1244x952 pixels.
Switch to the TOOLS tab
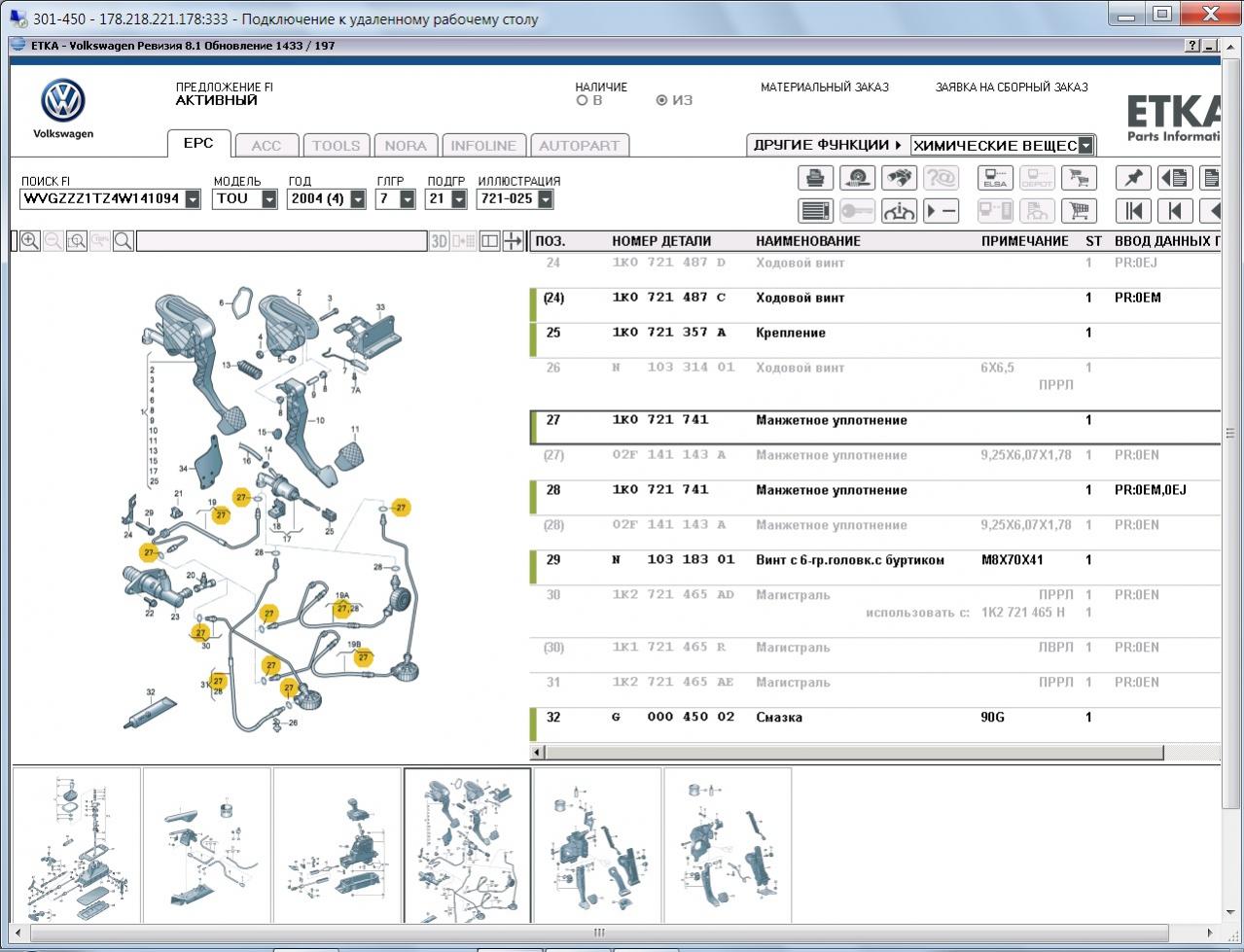pyautogui.click(x=337, y=146)
